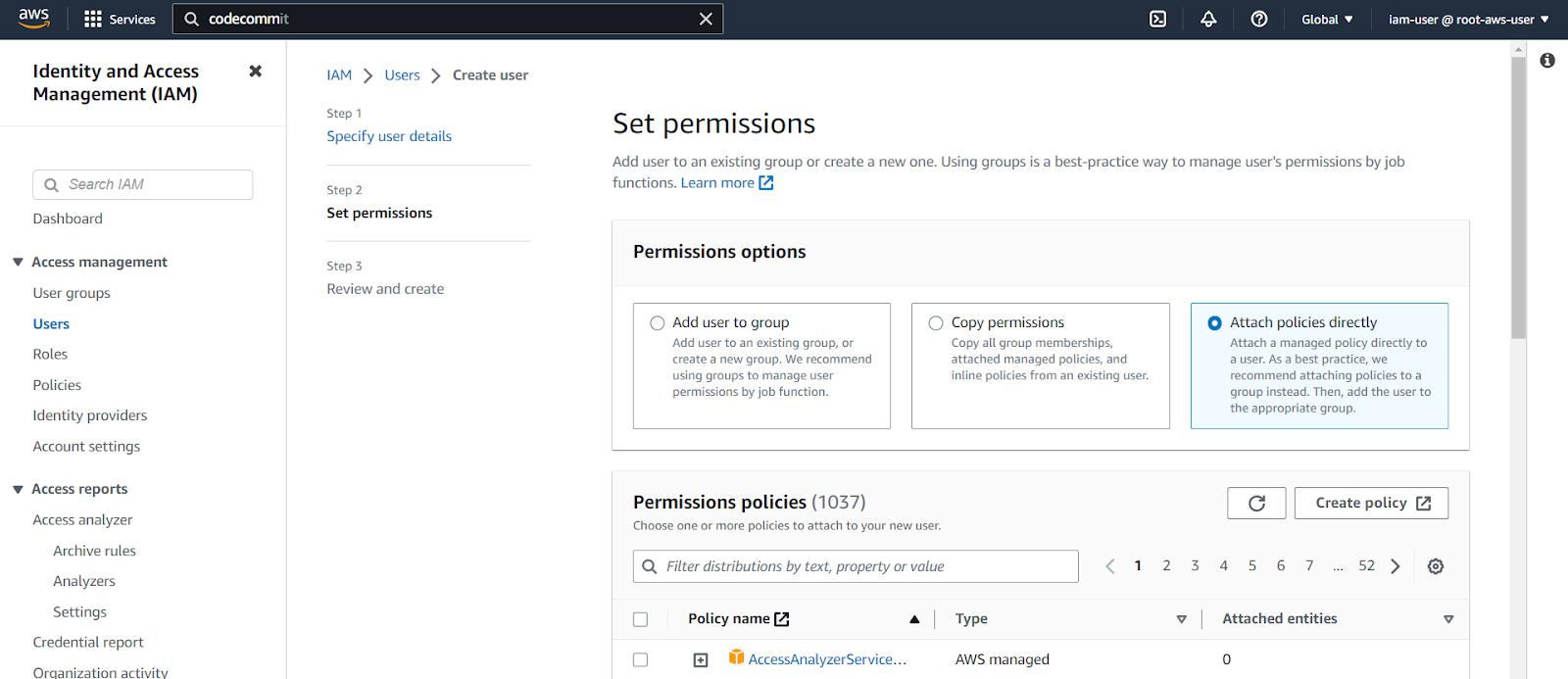Open the help question mark icon

(1259, 20)
